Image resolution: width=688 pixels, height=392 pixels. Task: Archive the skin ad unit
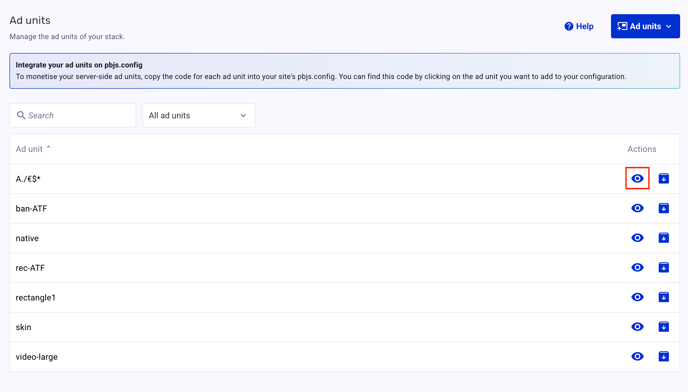pos(663,327)
